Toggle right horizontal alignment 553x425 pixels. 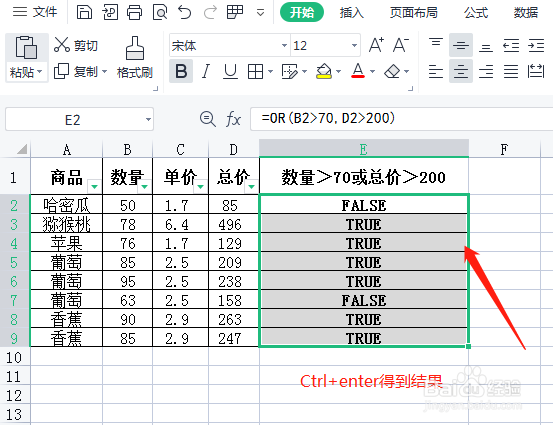[x=486, y=71]
